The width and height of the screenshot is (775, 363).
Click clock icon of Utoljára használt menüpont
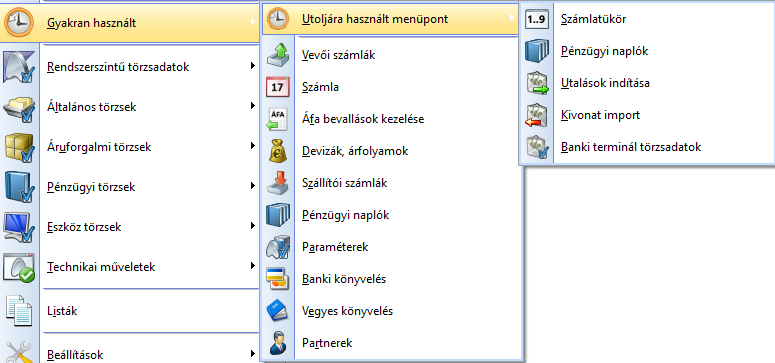[x=278, y=19]
